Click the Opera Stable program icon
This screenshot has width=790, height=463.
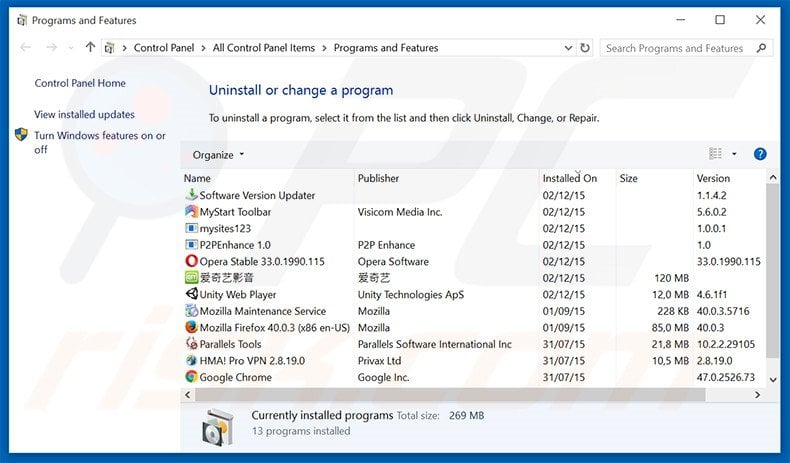click(191, 261)
